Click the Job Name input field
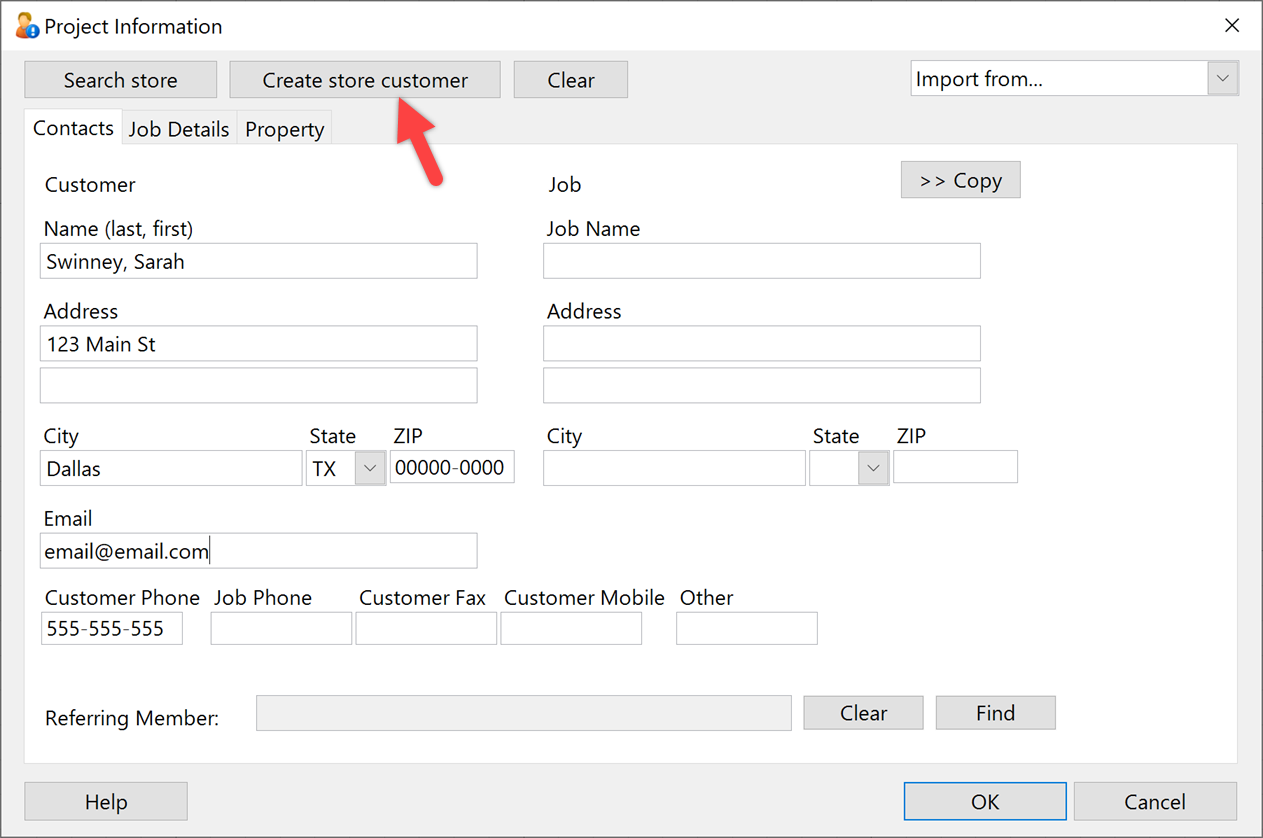 pos(761,261)
